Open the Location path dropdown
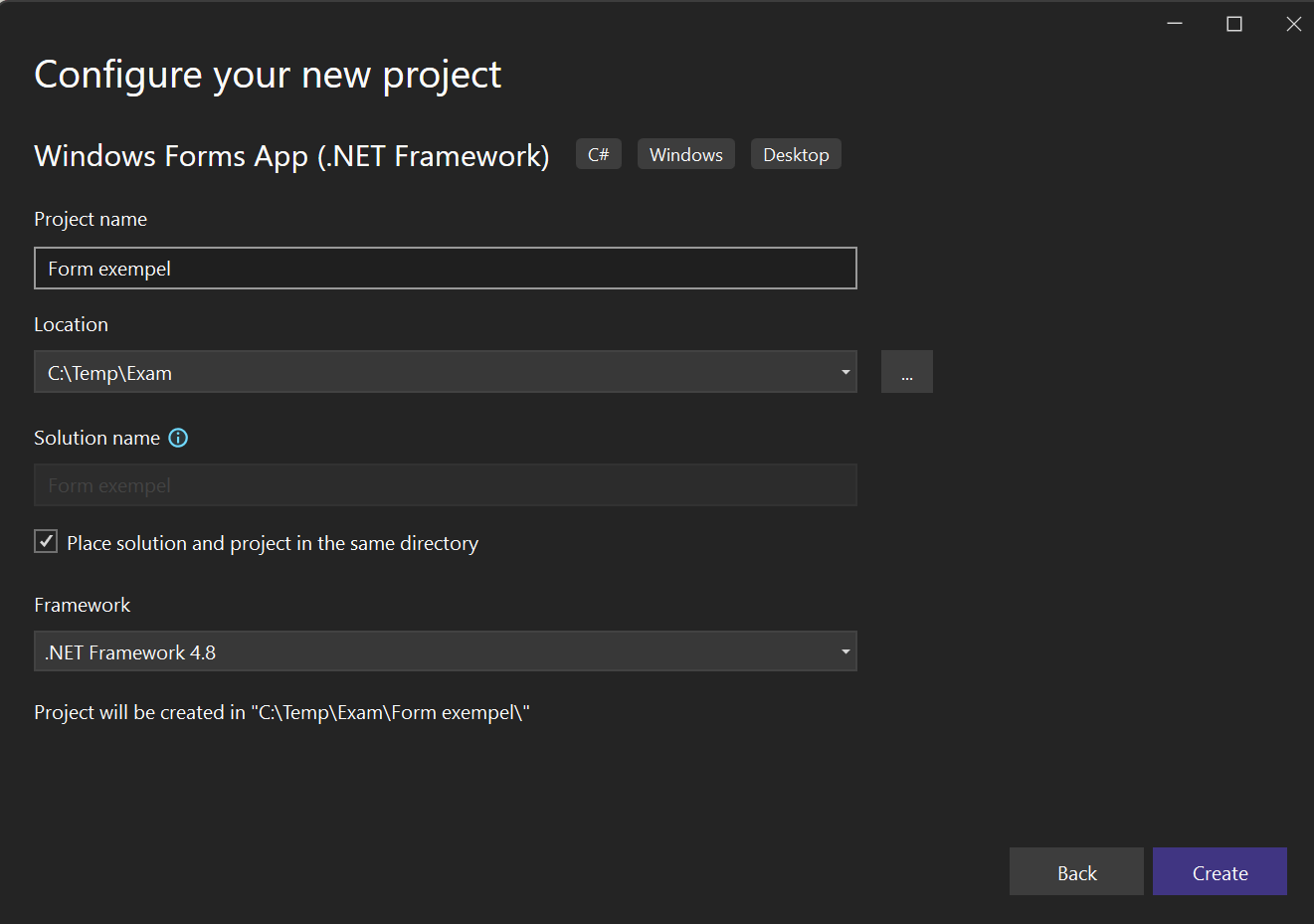1314x924 pixels. (x=845, y=372)
